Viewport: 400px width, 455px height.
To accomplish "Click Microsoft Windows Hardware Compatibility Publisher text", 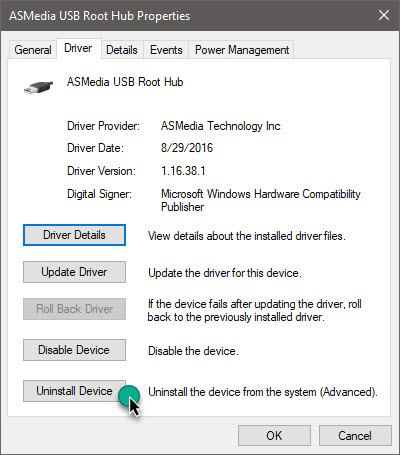I will tap(261, 200).
